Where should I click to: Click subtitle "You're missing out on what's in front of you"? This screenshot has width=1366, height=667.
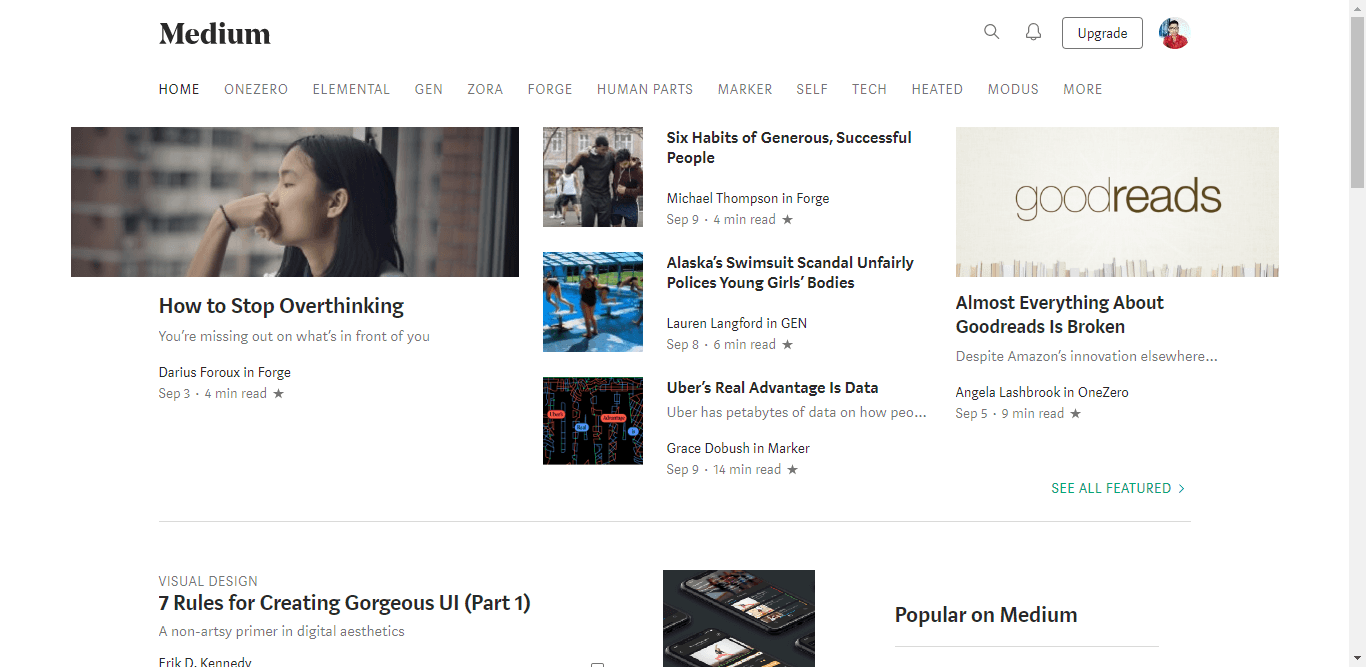(x=294, y=337)
